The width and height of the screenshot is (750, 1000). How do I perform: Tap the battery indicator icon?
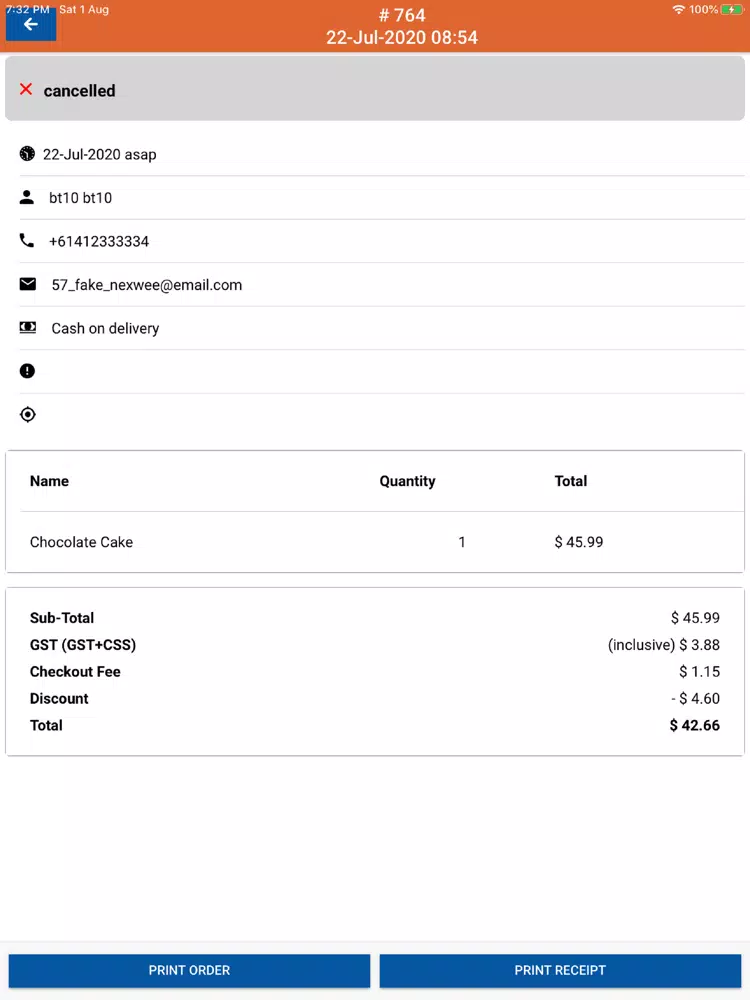pyautogui.click(x=732, y=10)
